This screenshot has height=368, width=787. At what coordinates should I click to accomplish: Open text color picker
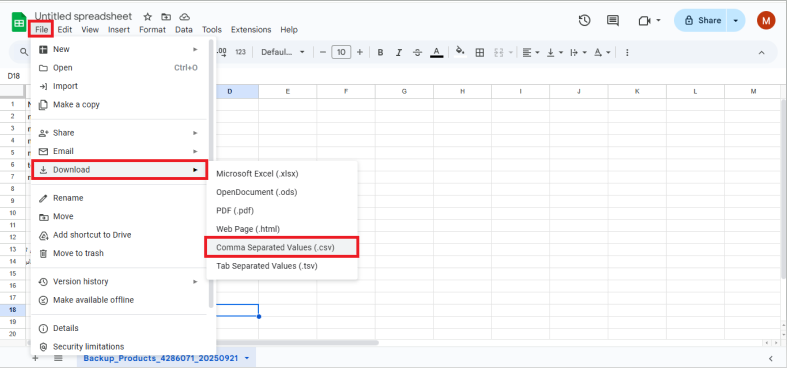(437, 52)
